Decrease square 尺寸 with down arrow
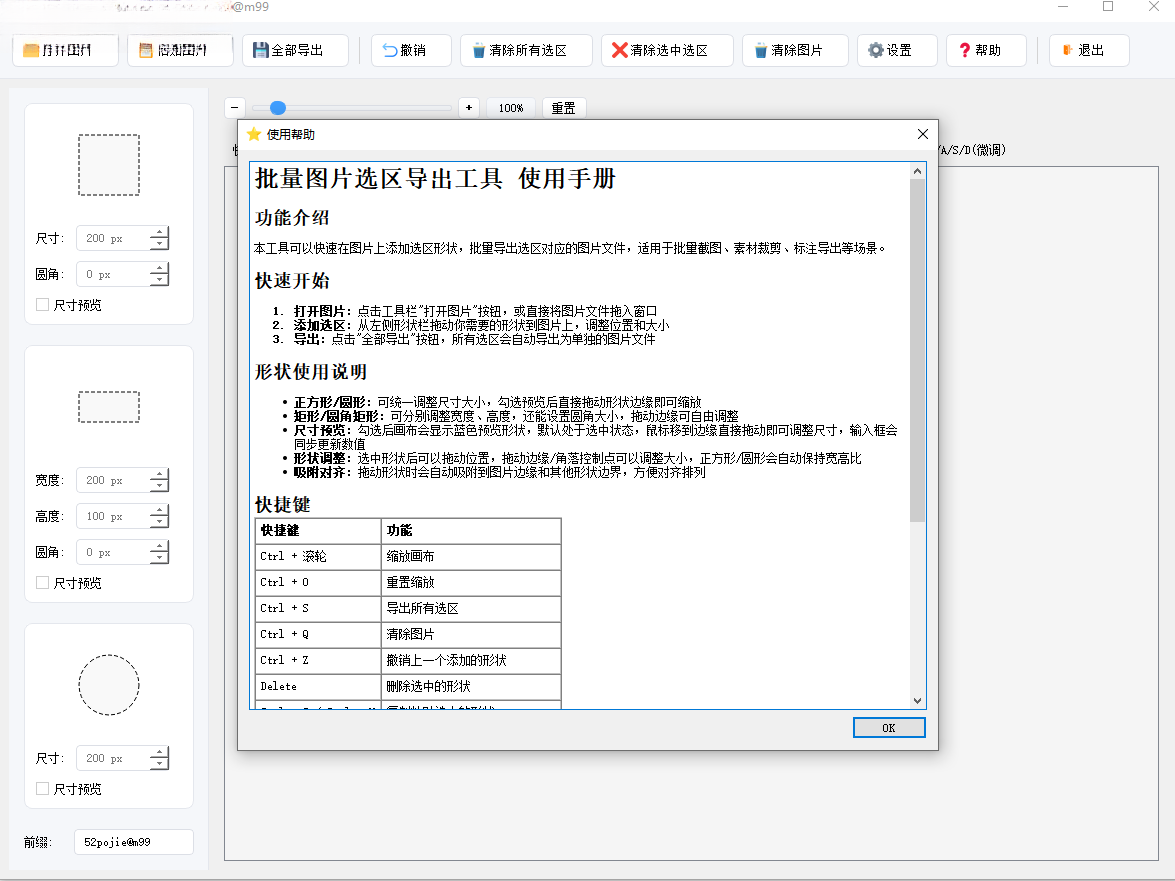This screenshot has width=1175, height=881. coord(159,244)
